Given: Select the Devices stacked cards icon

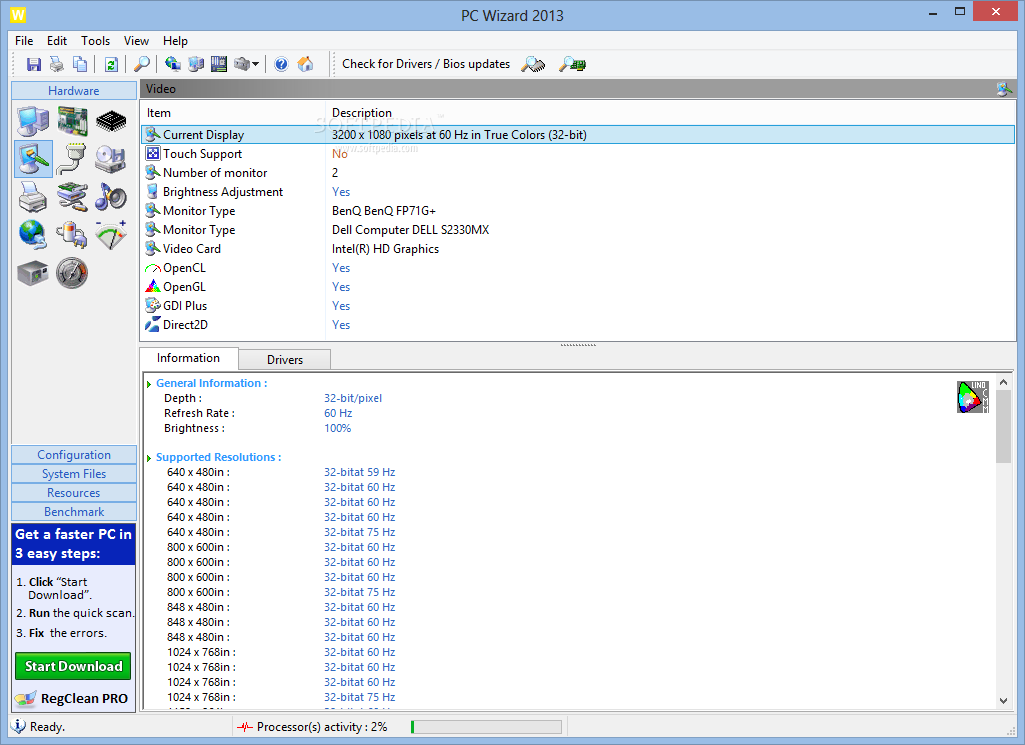Looking at the screenshot, I should (73, 197).
